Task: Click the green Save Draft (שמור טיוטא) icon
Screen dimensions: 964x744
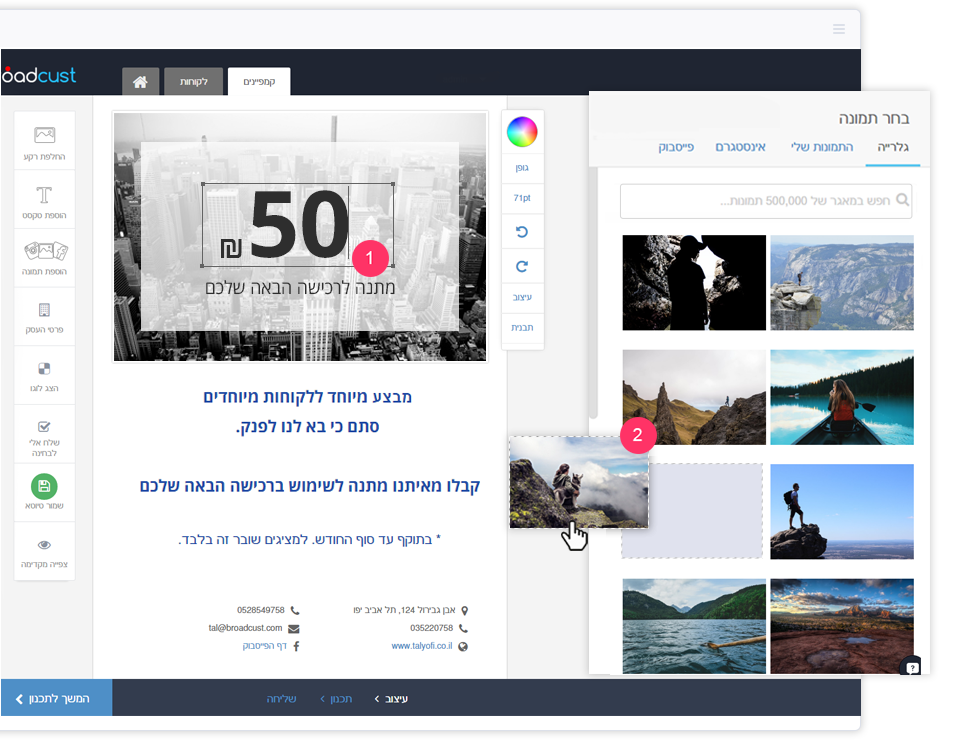Action: (44, 486)
